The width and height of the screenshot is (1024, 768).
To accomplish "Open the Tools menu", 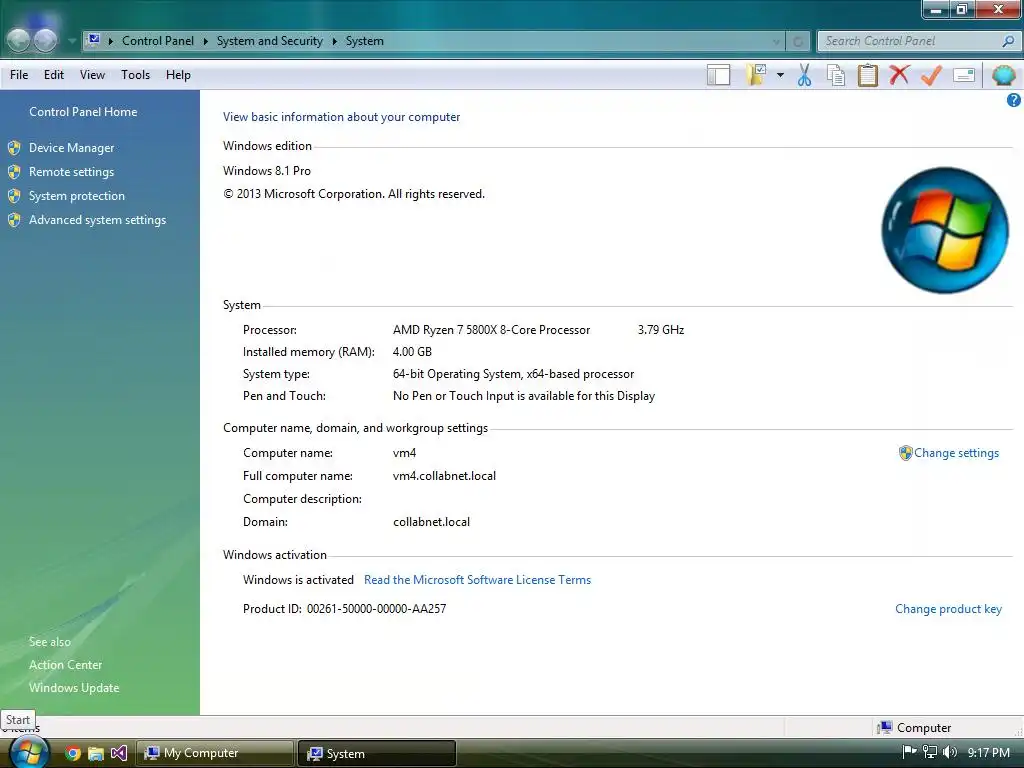I will 135,75.
